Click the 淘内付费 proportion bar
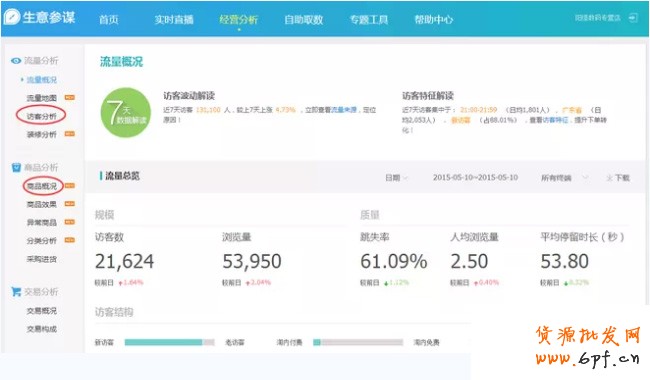The height and width of the screenshot is (380, 650). pyautogui.click(x=358, y=342)
